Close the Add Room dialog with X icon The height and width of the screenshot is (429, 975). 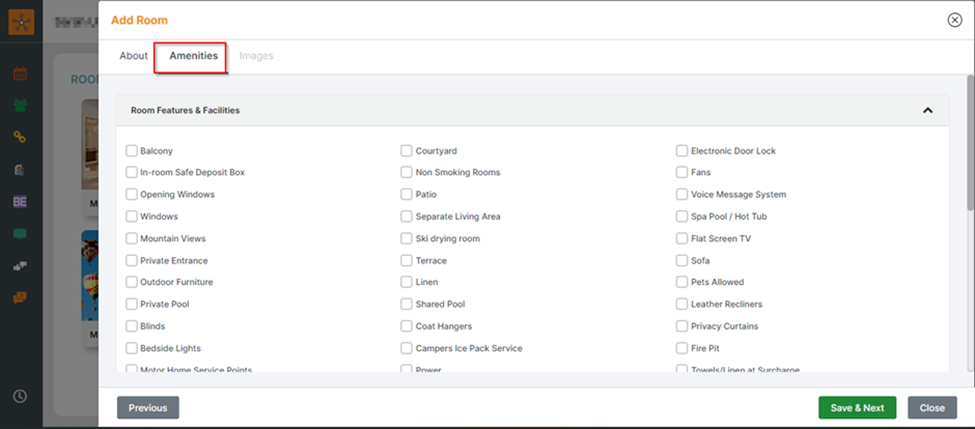954,20
